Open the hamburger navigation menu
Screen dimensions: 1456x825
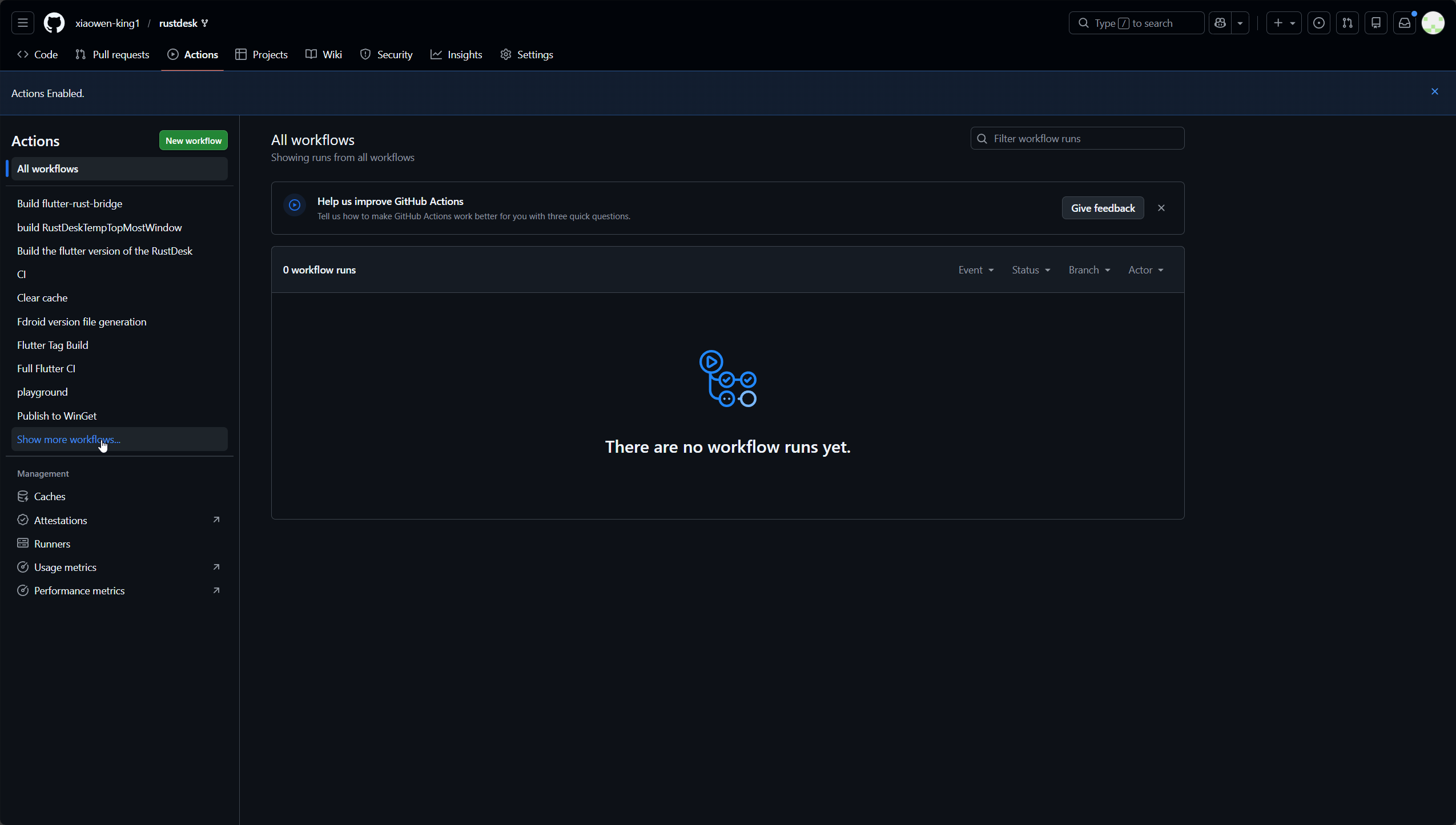(23, 23)
